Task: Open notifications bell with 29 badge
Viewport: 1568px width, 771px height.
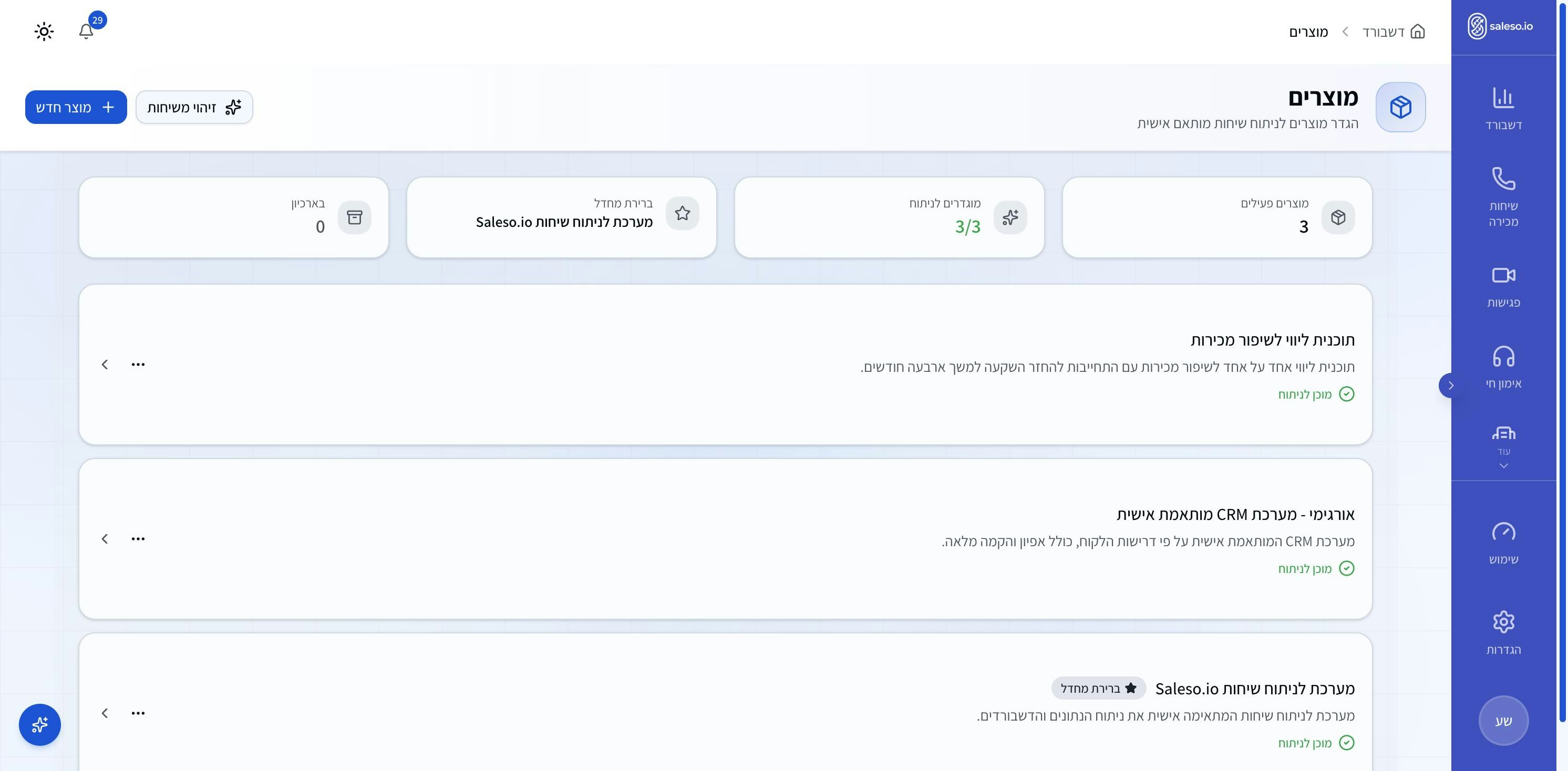Action: coord(86,31)
